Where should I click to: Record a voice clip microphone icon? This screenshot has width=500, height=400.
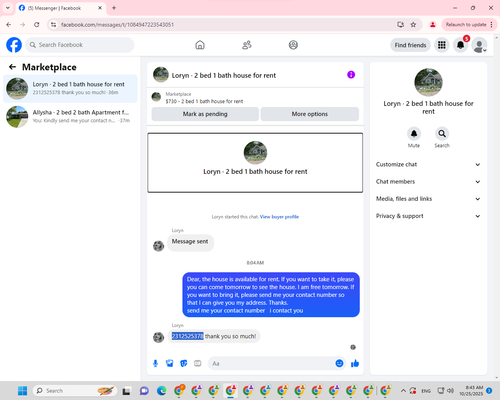tap(155, 363)
